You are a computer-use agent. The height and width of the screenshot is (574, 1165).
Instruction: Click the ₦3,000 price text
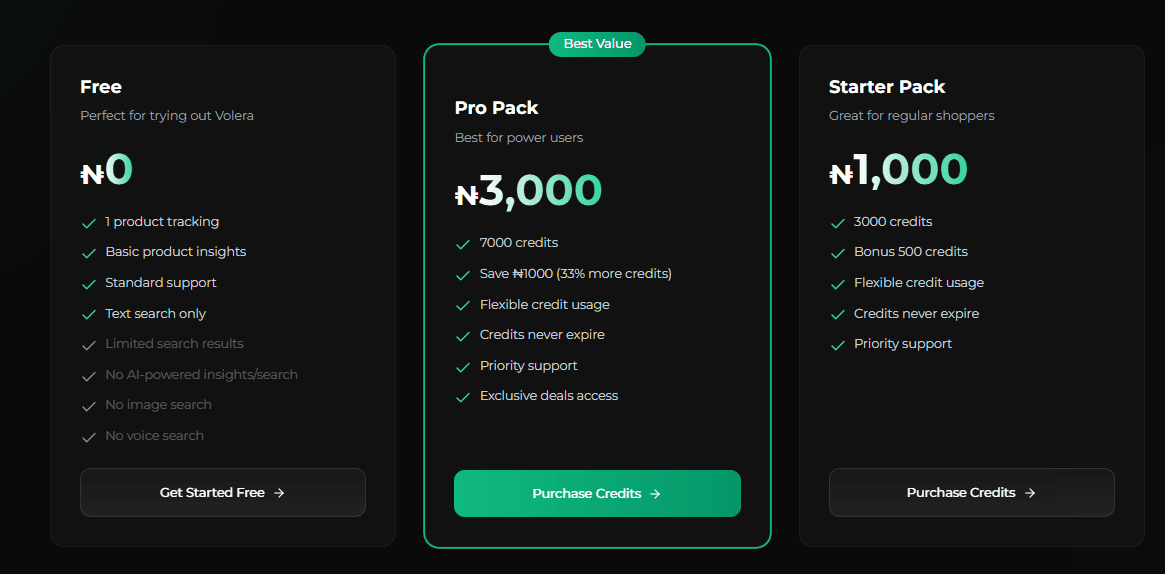point(528,191)
